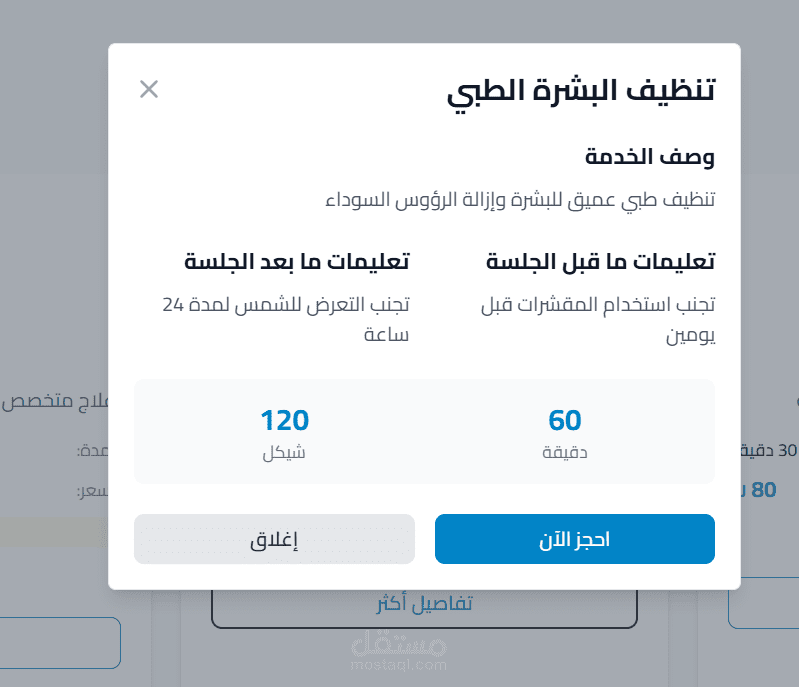Screen dimensions: 799x687
Task: Select the وصف الخدمة heading
Action: [x=649, y=157]
